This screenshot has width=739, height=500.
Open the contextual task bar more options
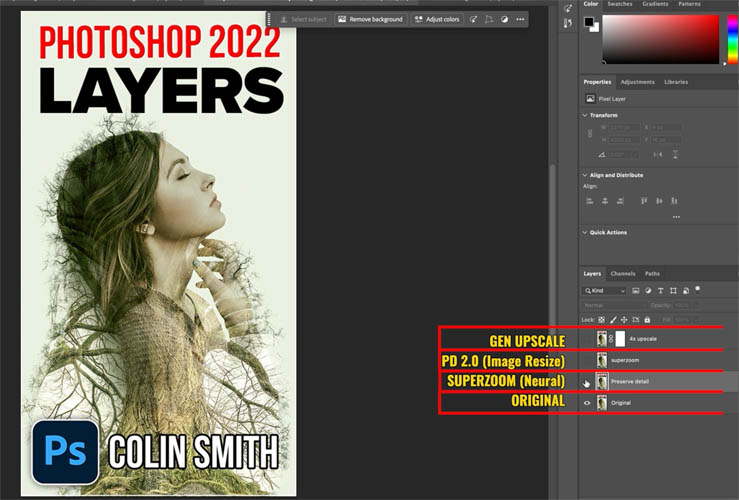coord(520,19)
